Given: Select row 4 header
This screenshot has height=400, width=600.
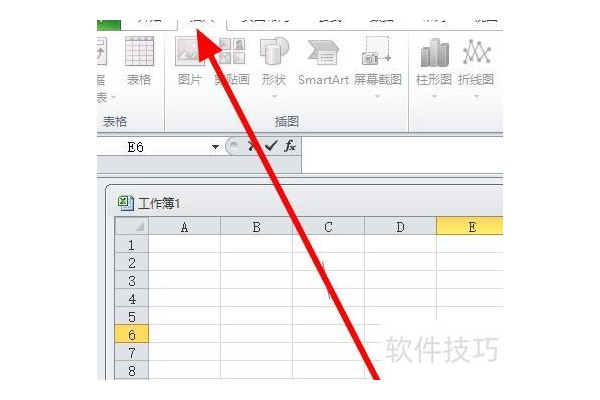Looking at the screenshot, I should coord(132,298).
